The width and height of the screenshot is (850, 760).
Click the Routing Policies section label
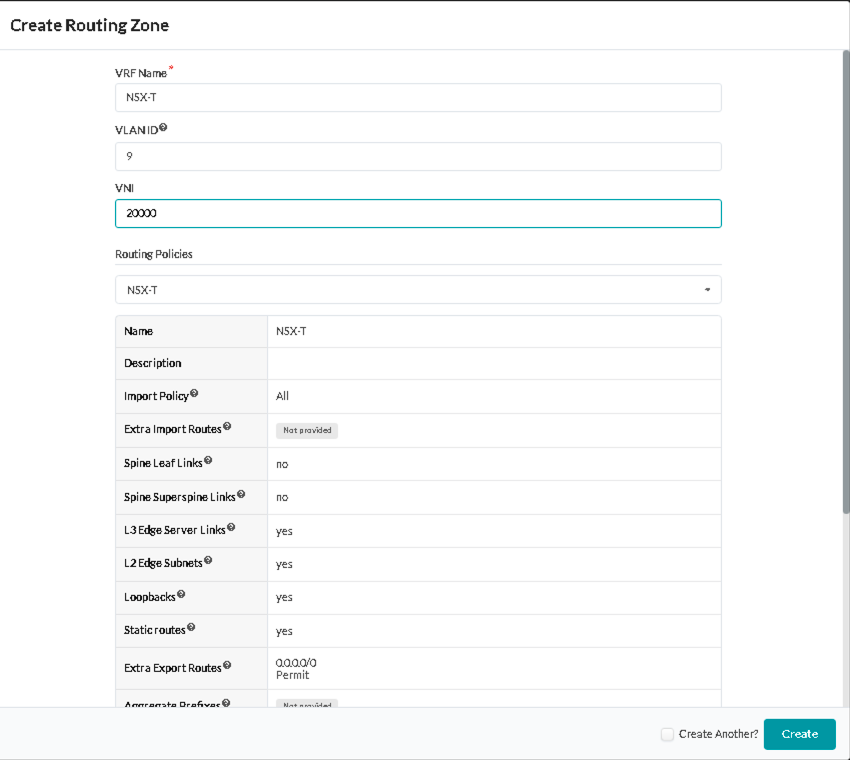154,254
